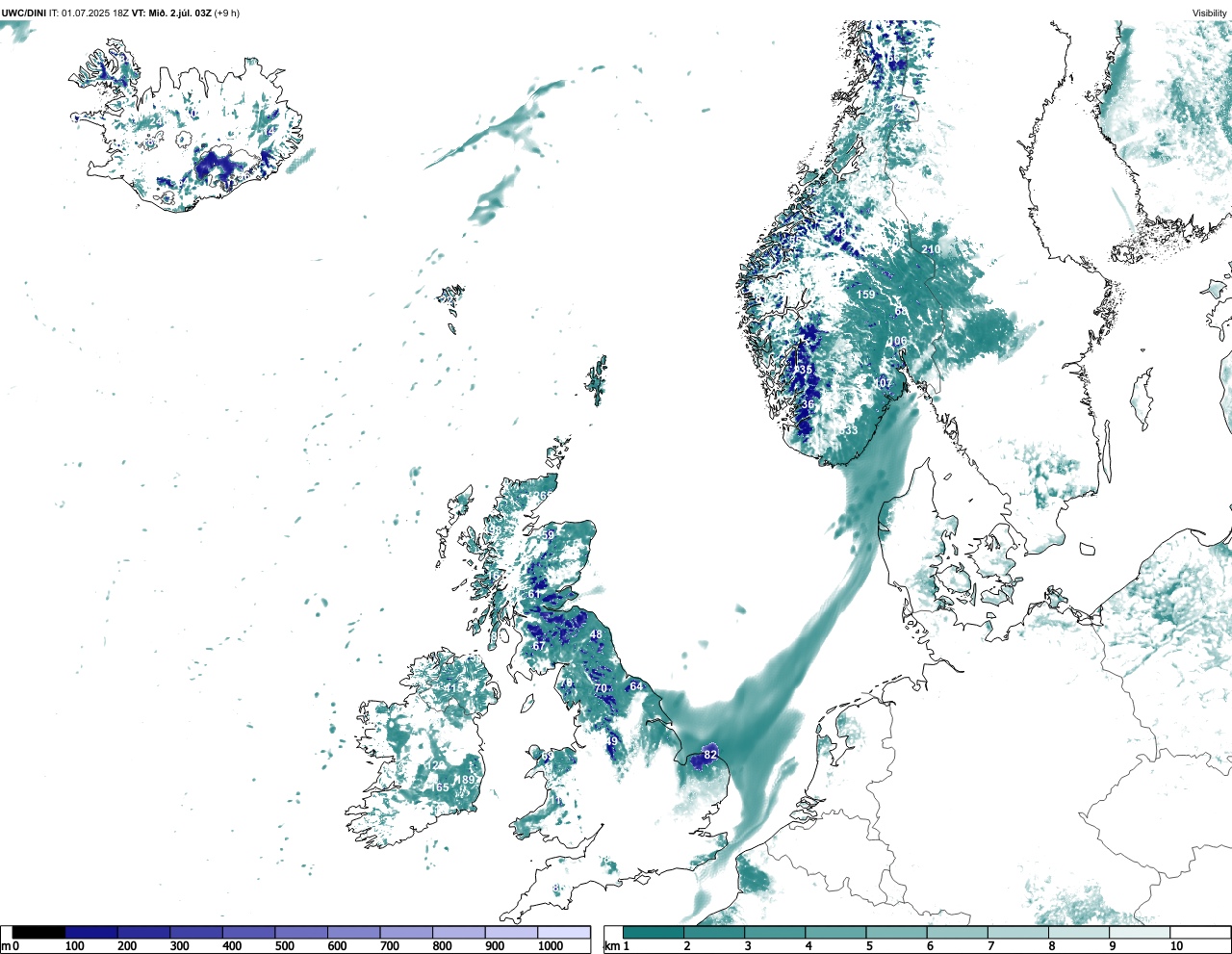
Task: Click the '189' value over eastern Ireland
Action: tap(466, 780)
